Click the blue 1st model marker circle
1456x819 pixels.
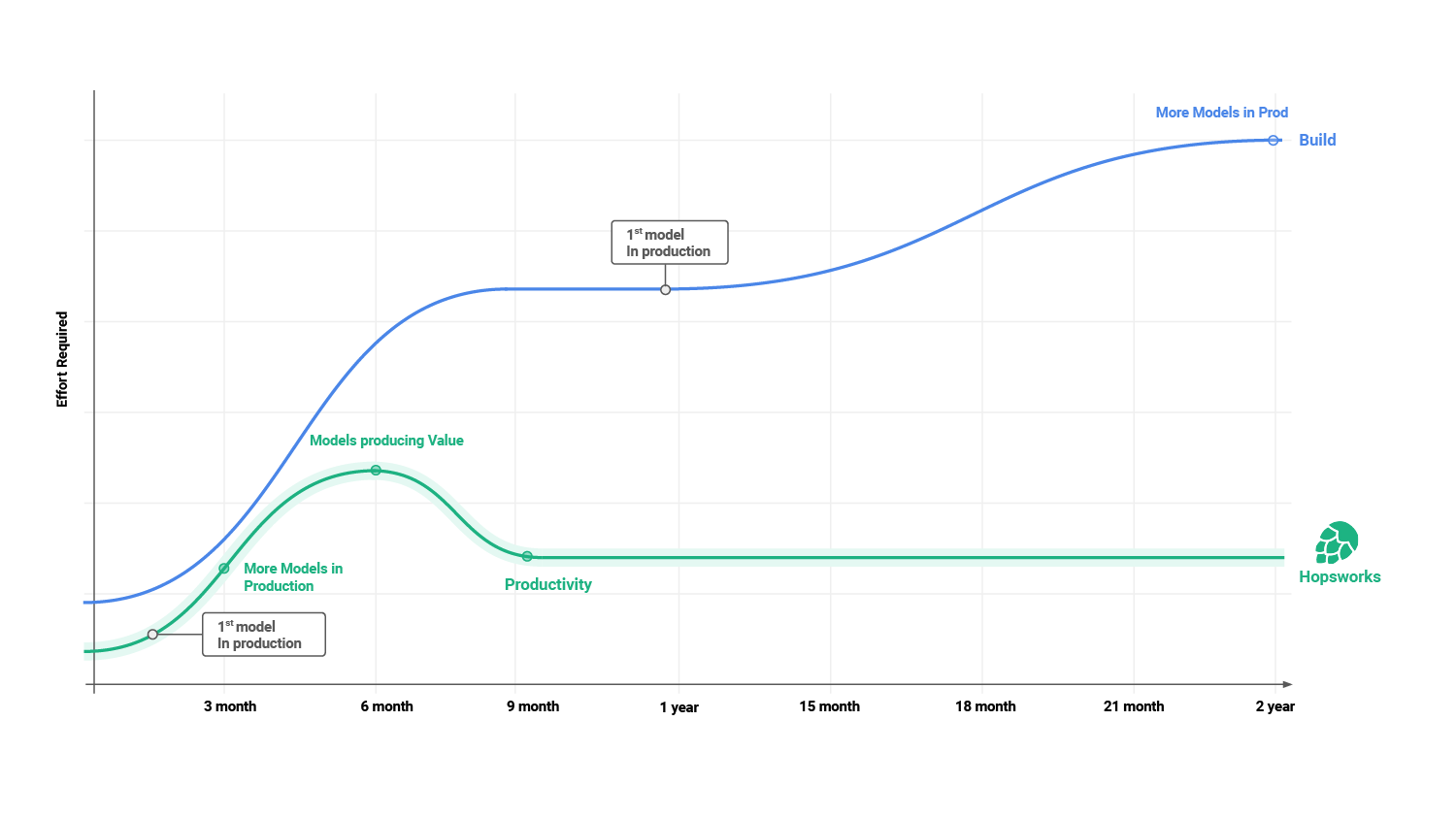pyautogui.click(x=665, y=290)
